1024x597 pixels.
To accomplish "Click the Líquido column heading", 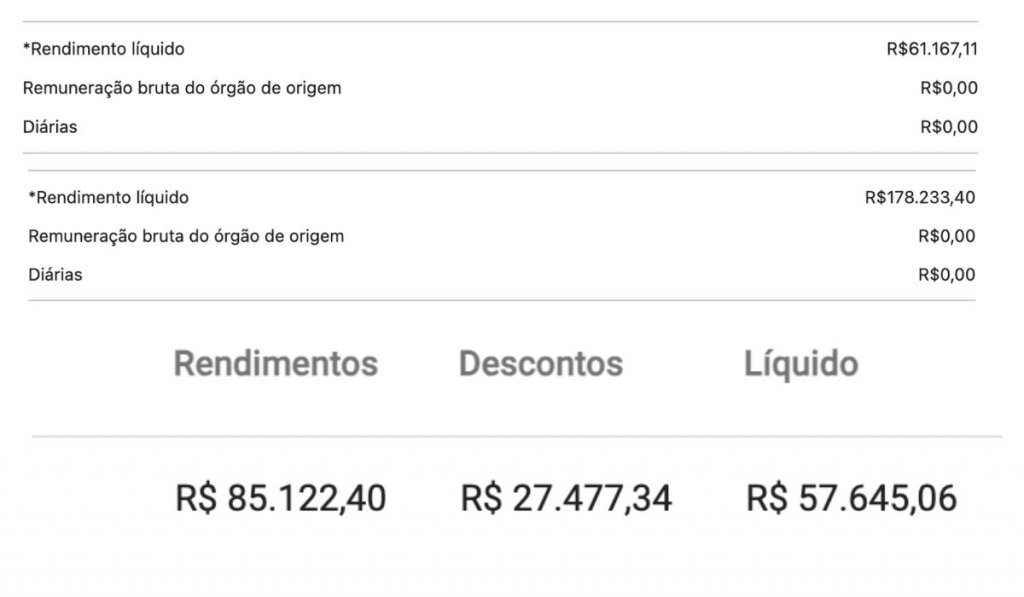I will click(x=801, y=364).
